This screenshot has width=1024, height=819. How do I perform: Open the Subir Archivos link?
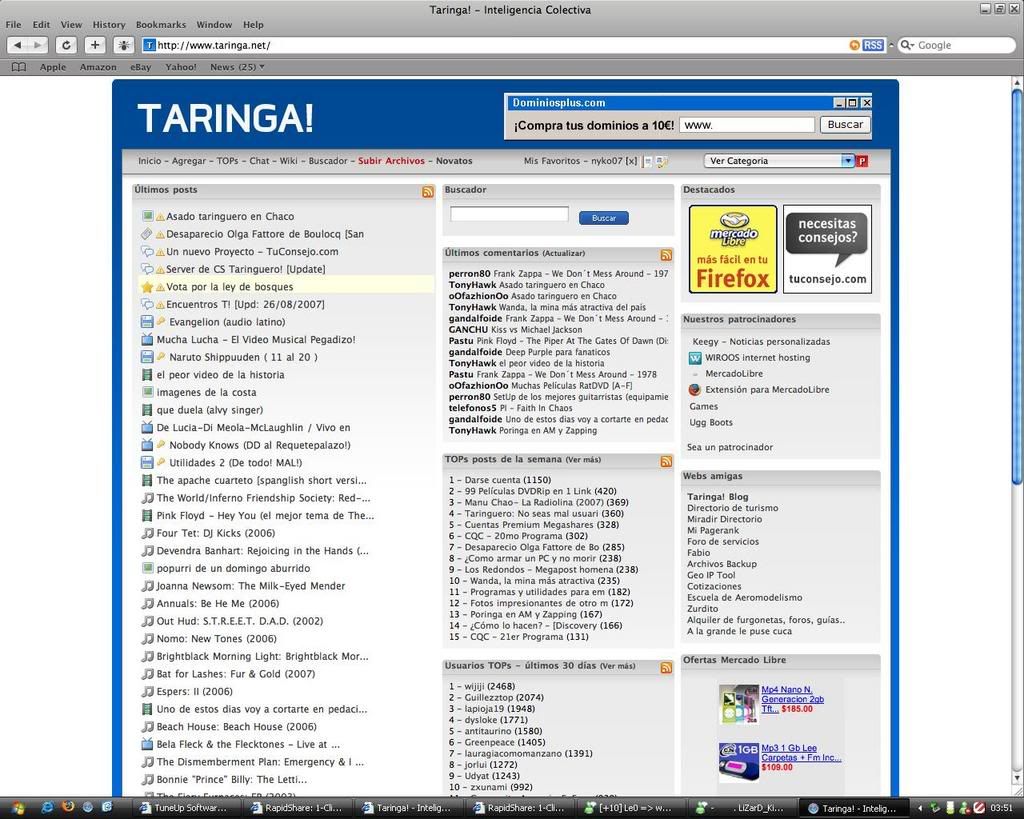[x=391, y=161]
